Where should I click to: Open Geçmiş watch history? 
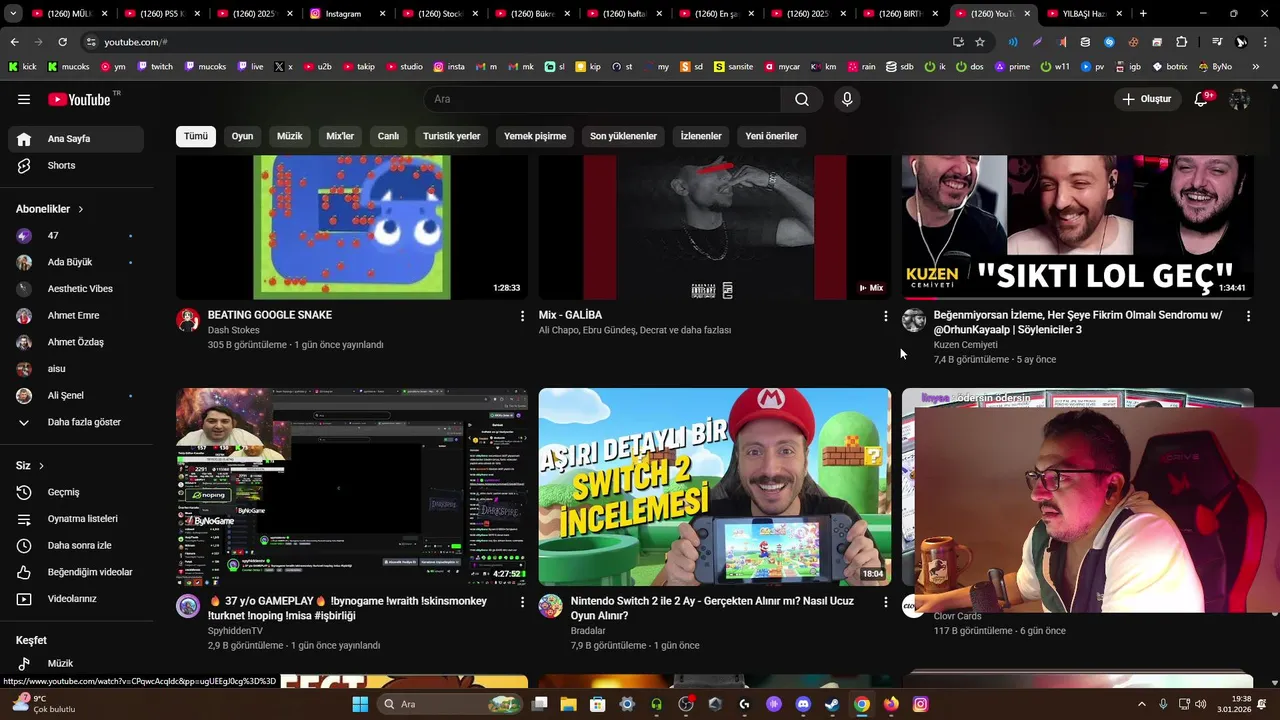76,492
